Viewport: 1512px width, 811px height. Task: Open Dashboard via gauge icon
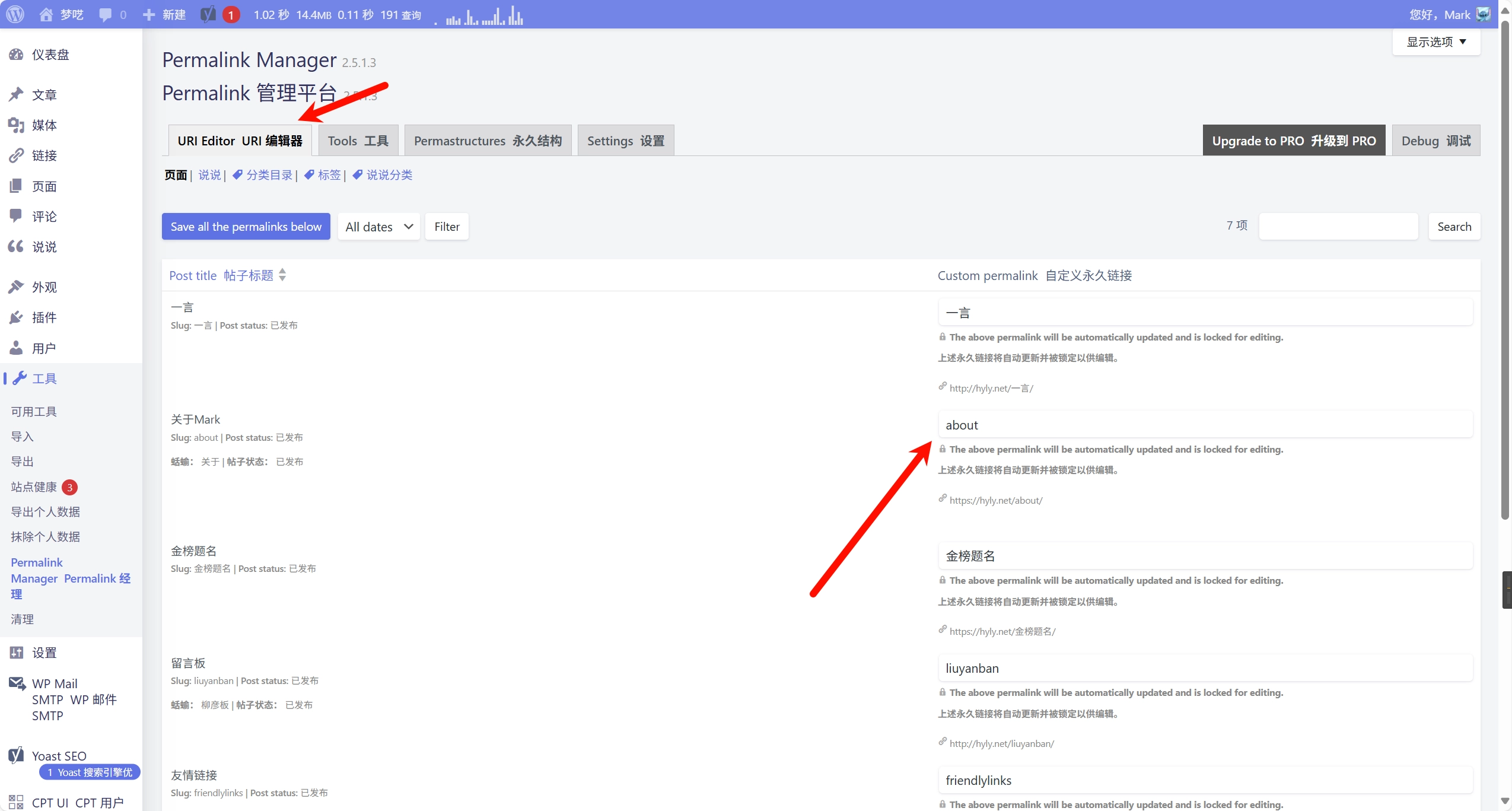pyautogui.click(x=16, y=55)
